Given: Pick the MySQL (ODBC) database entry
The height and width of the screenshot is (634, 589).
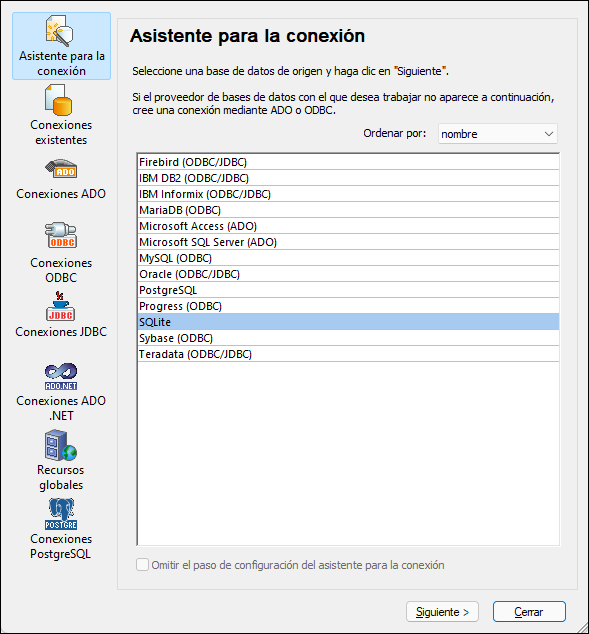Looking at the screenshot, I should [x=348, y=258].
